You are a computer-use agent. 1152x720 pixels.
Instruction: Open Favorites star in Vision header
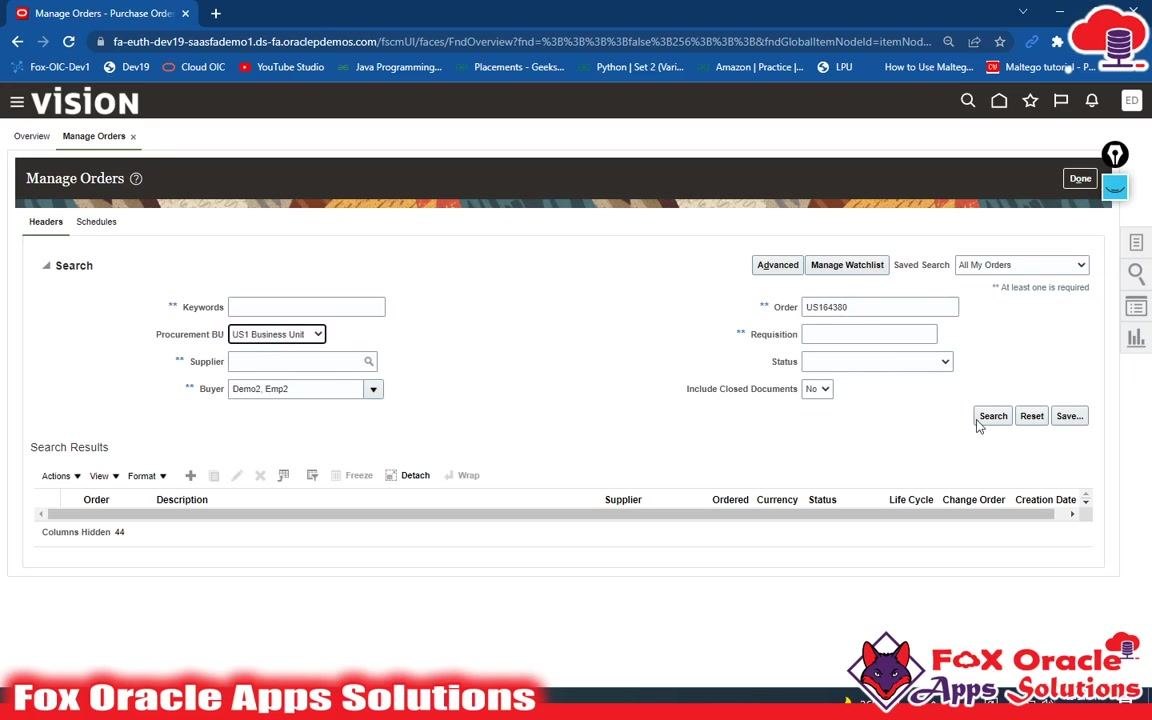pos(1030,101)
